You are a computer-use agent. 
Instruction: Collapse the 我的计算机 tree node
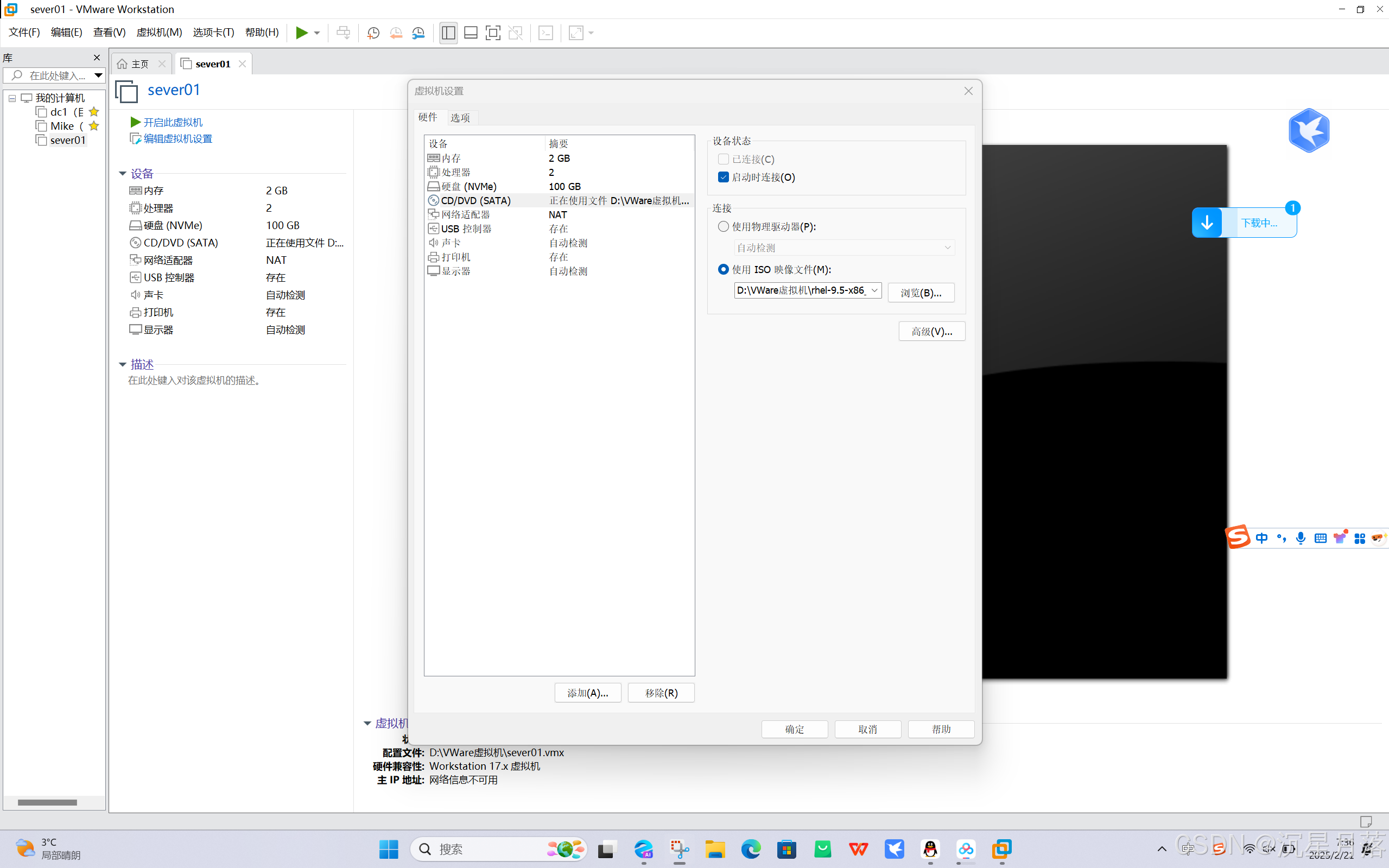[x=12, y=98]
